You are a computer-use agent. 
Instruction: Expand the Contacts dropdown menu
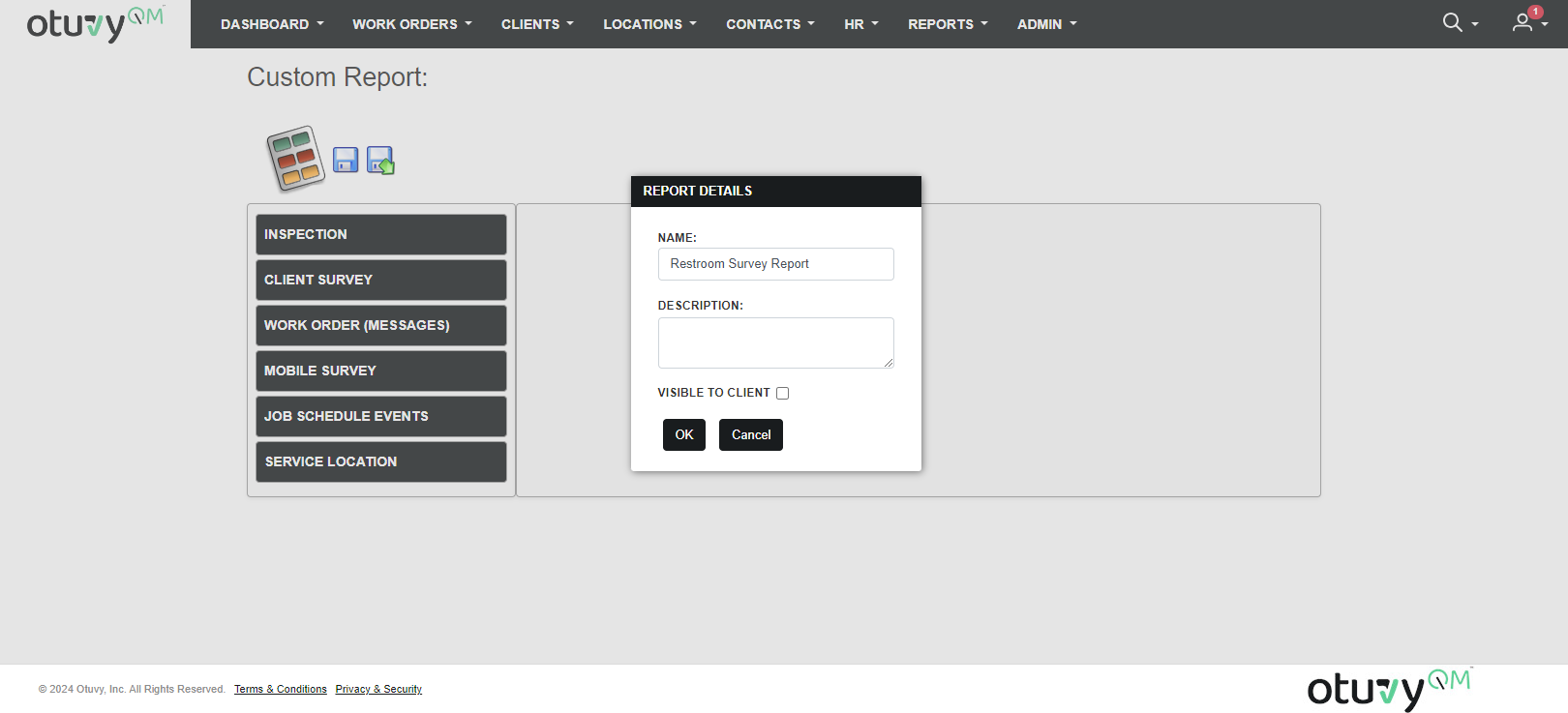[770, 24]
